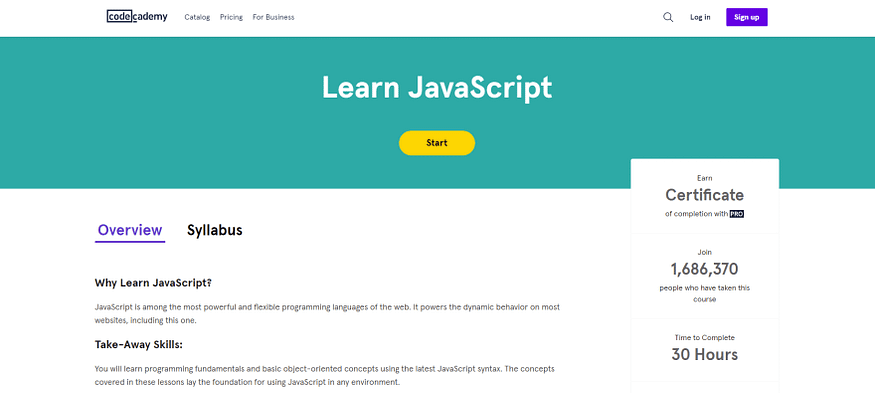
Task: Click the Learn JavaScript heading
Action: click(437, 88)
